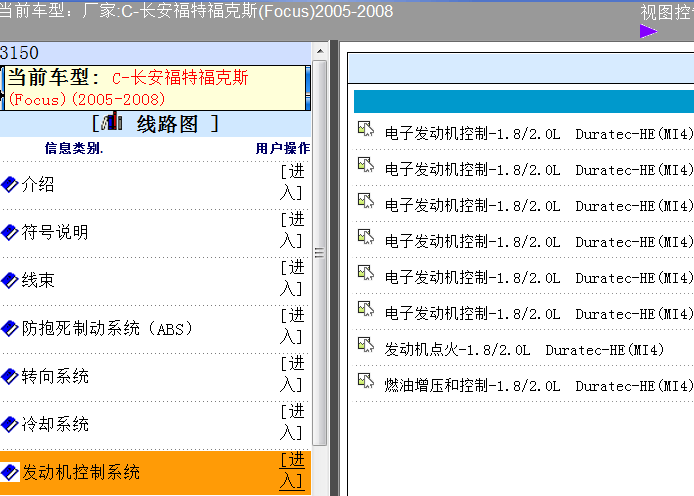Select the 冷却系统 category row
The image size is (694, 496).
[155, 425]
